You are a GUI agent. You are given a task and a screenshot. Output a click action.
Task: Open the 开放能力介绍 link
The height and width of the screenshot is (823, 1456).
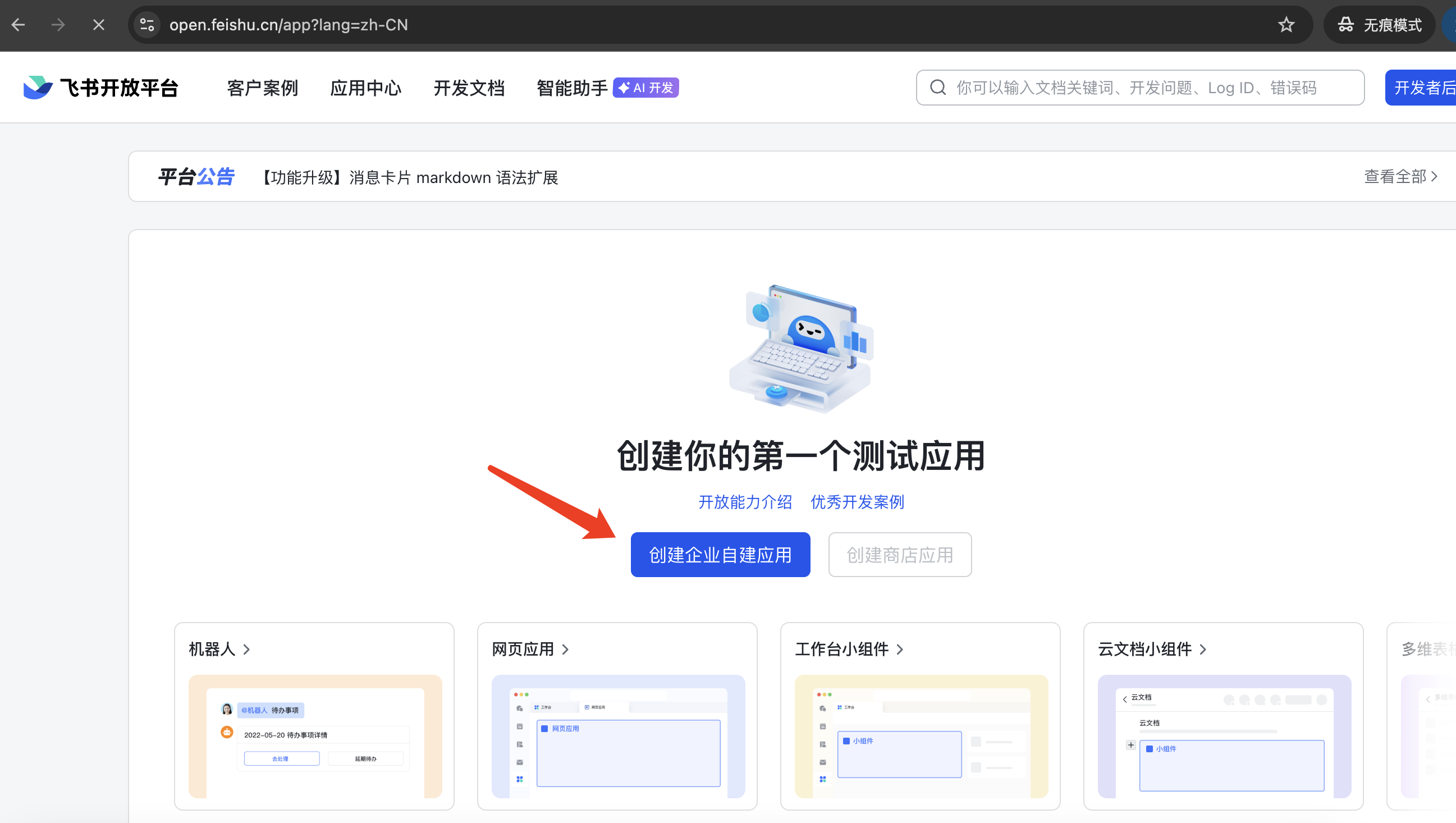tap(745, 502)
